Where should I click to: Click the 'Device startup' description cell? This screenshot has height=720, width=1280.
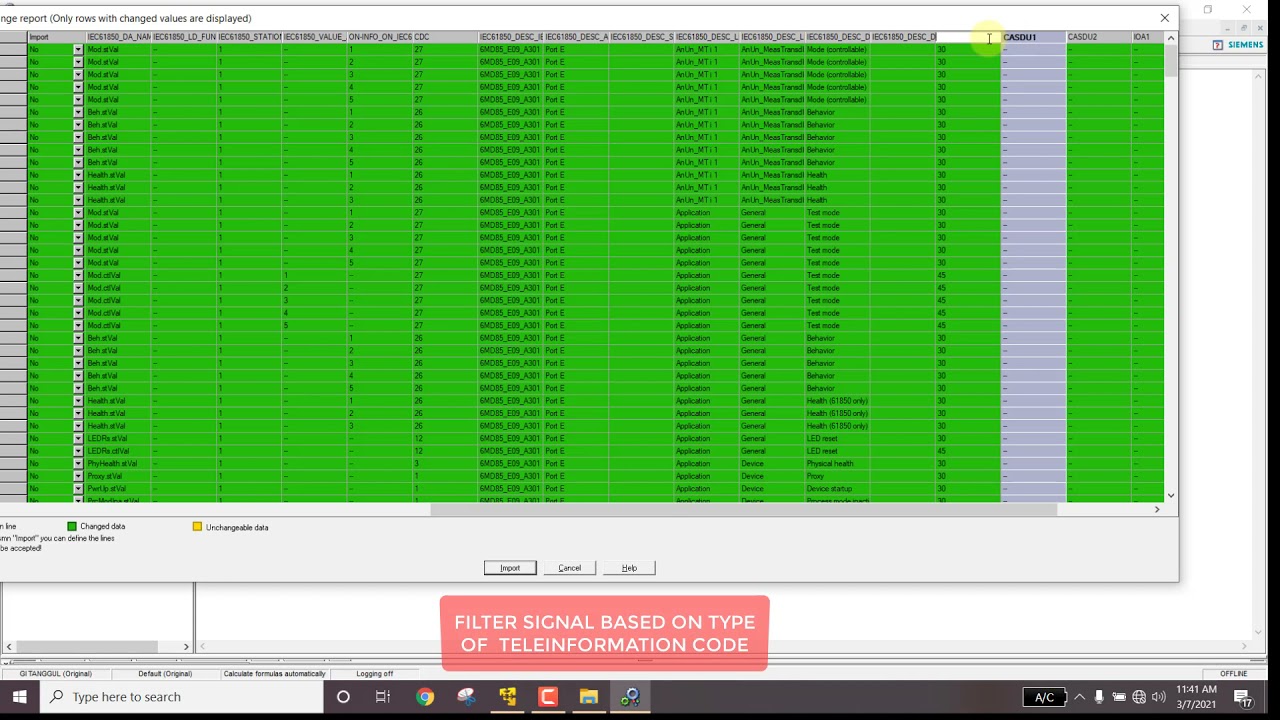point(837,489)
